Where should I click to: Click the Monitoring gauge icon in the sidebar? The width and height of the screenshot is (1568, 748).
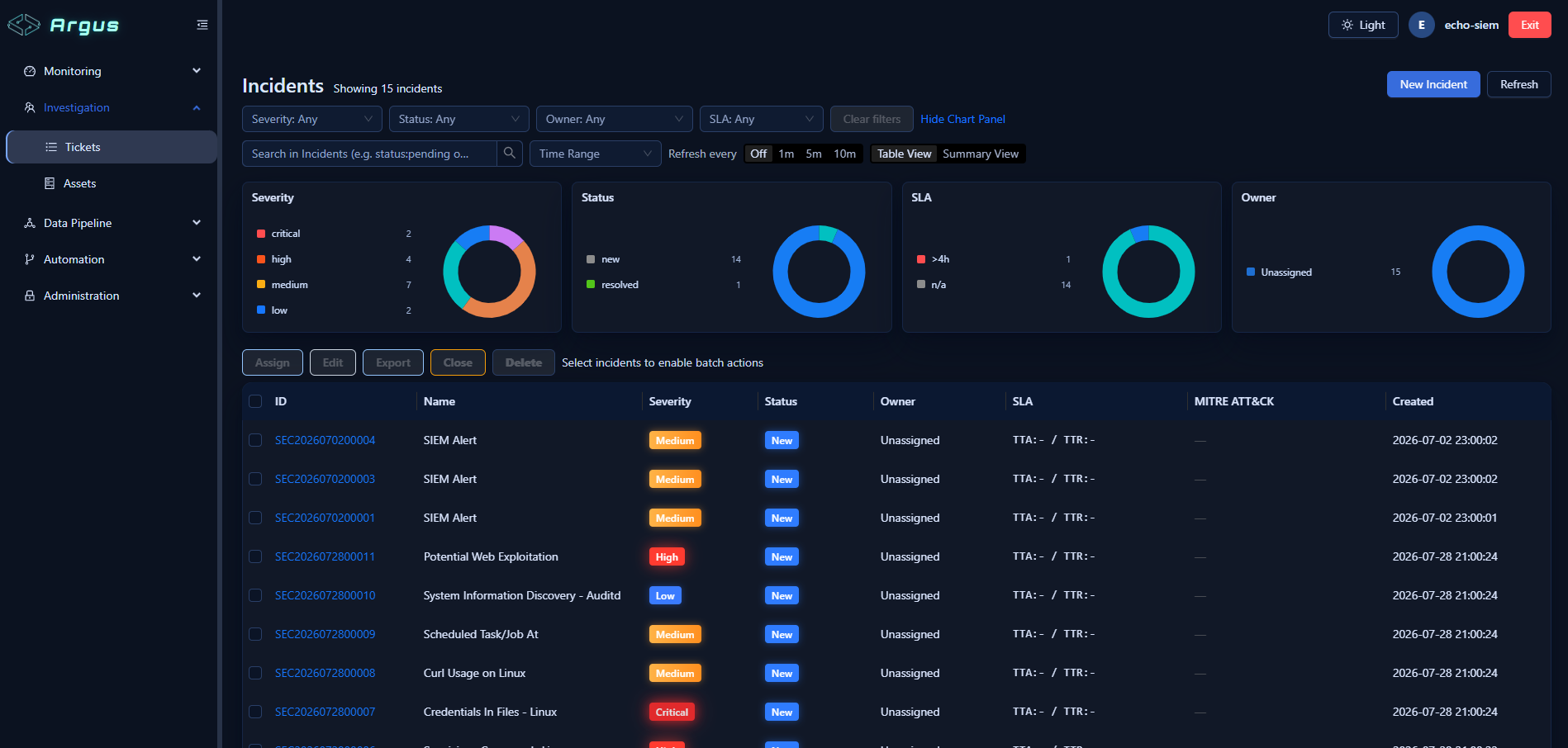(x=30, y=71)
